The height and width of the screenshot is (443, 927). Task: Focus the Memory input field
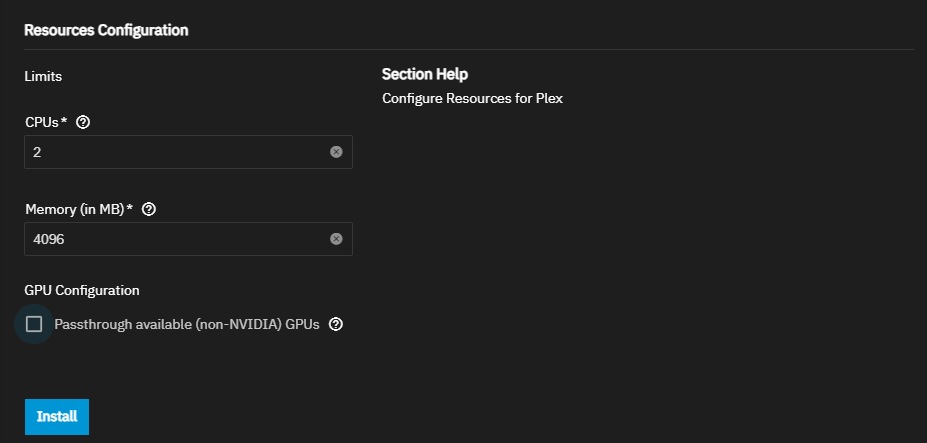pyautogui.click(x=188, y=239)
